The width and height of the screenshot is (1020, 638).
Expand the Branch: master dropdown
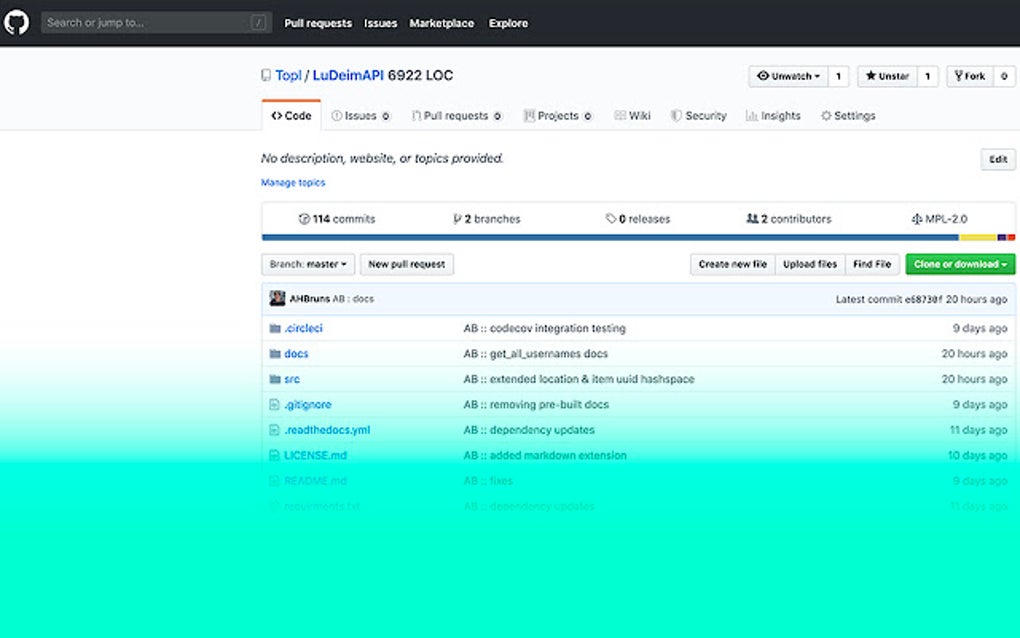tap(307, 264)
